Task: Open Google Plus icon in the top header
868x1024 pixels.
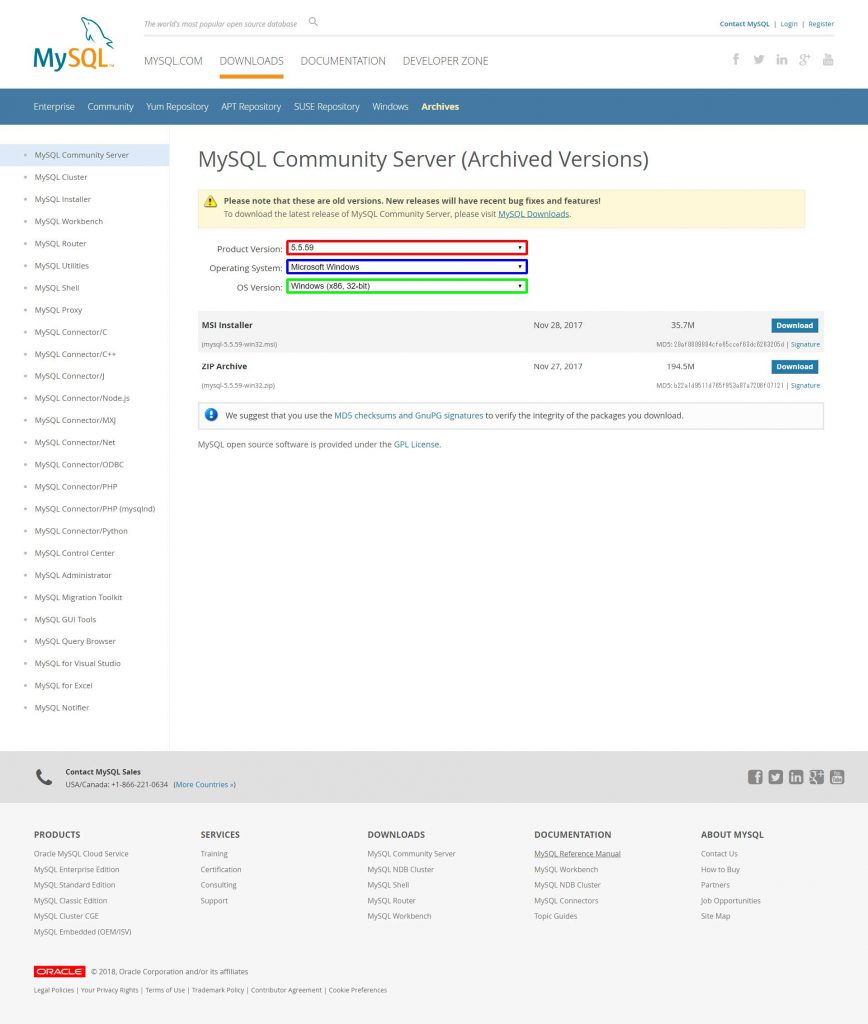Action: [x=805, y=59]
